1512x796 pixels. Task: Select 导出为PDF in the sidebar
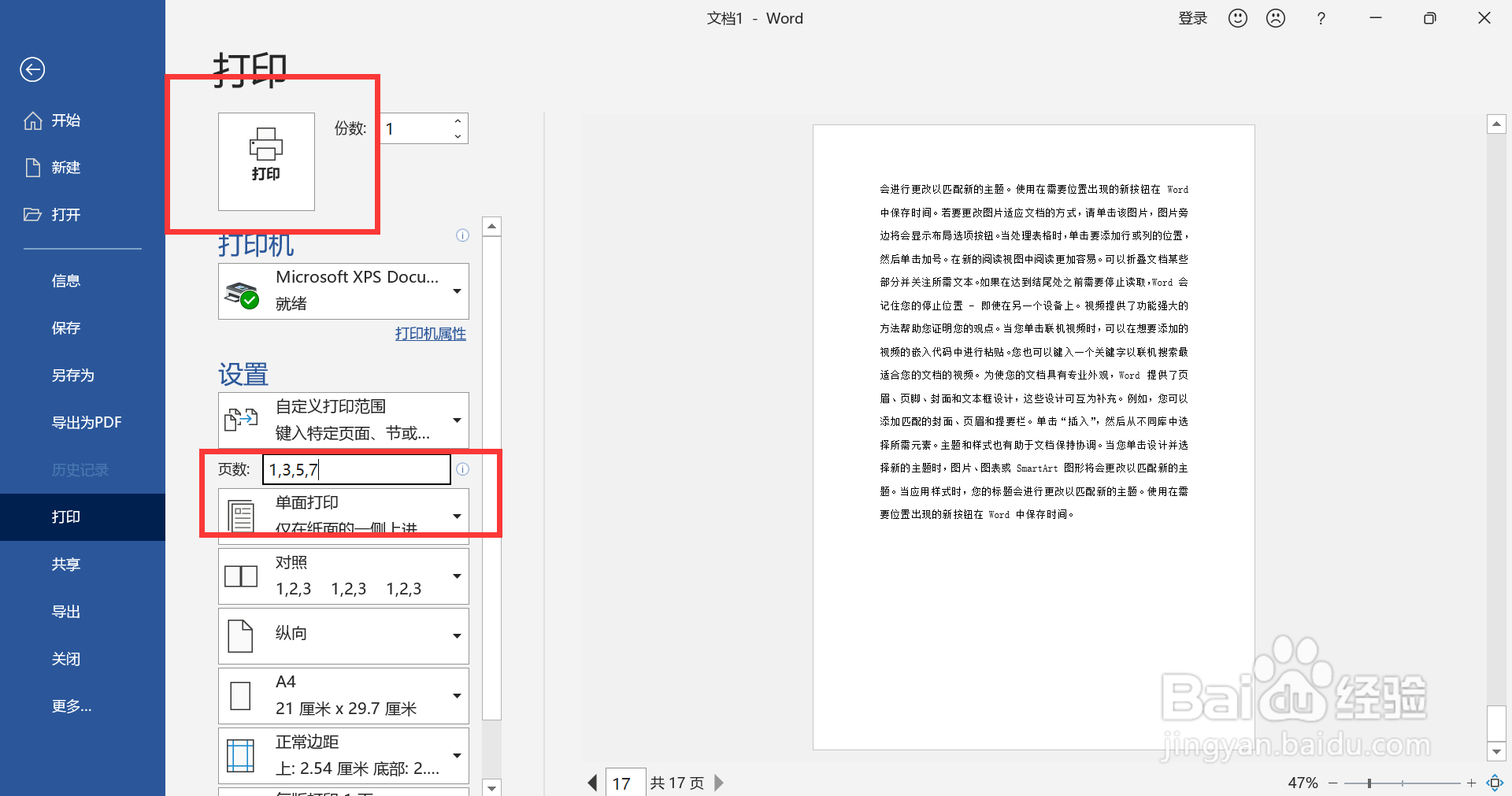click(87, 422)
